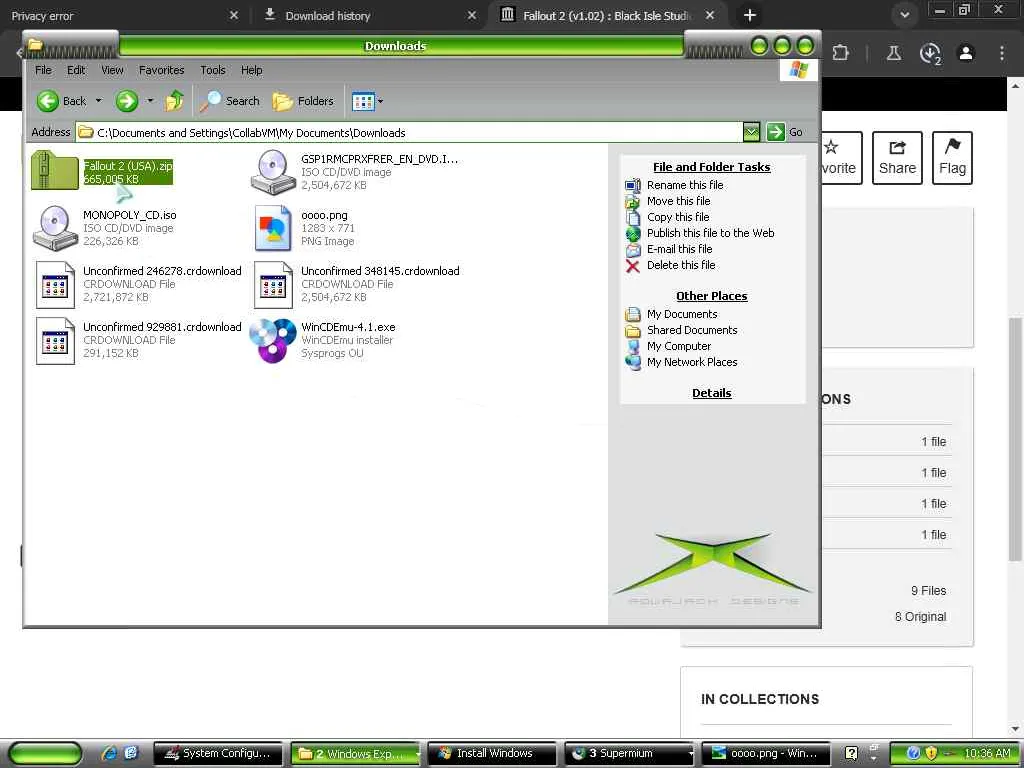Click Move this file task
This screenshot has width=1024, height=768.
coord(679,201)
